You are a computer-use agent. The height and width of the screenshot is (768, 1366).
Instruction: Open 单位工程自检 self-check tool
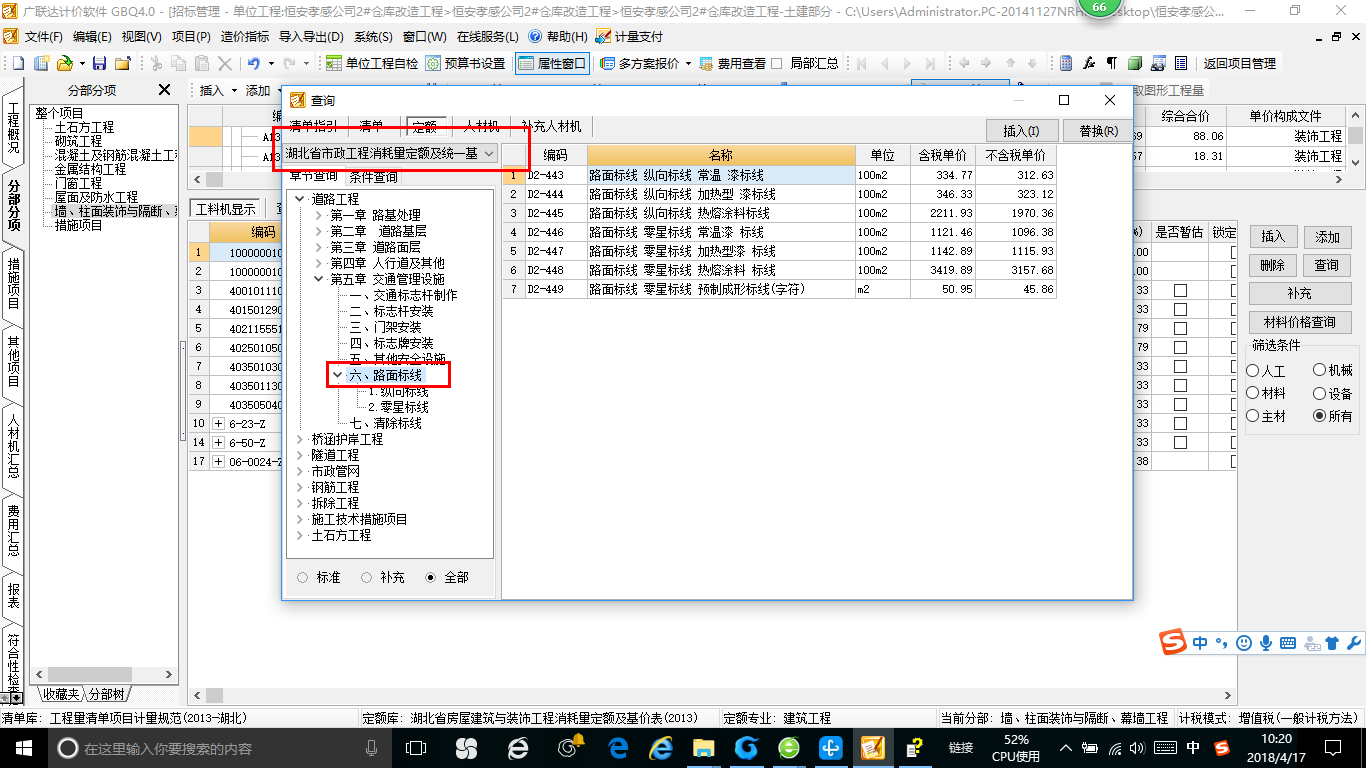click(x=373, y=63)
